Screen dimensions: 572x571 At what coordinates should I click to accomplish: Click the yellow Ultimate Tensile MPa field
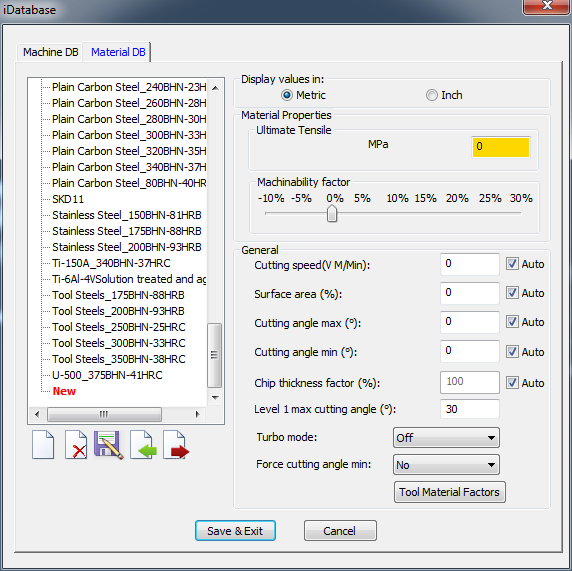[500, 147]
